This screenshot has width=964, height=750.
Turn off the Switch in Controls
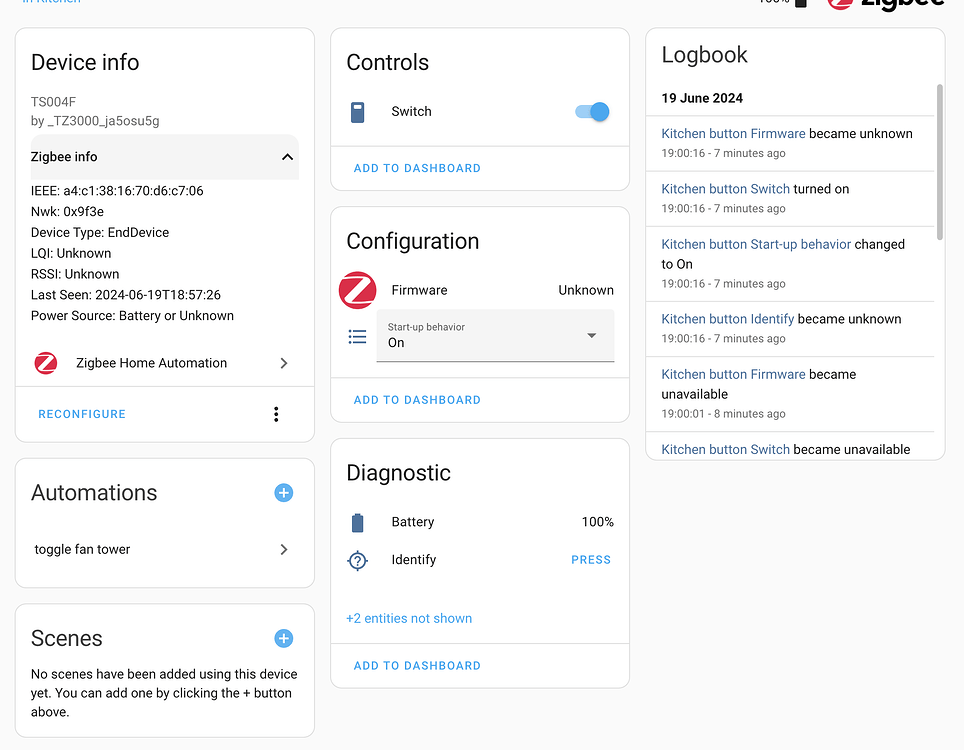point(592,112)
